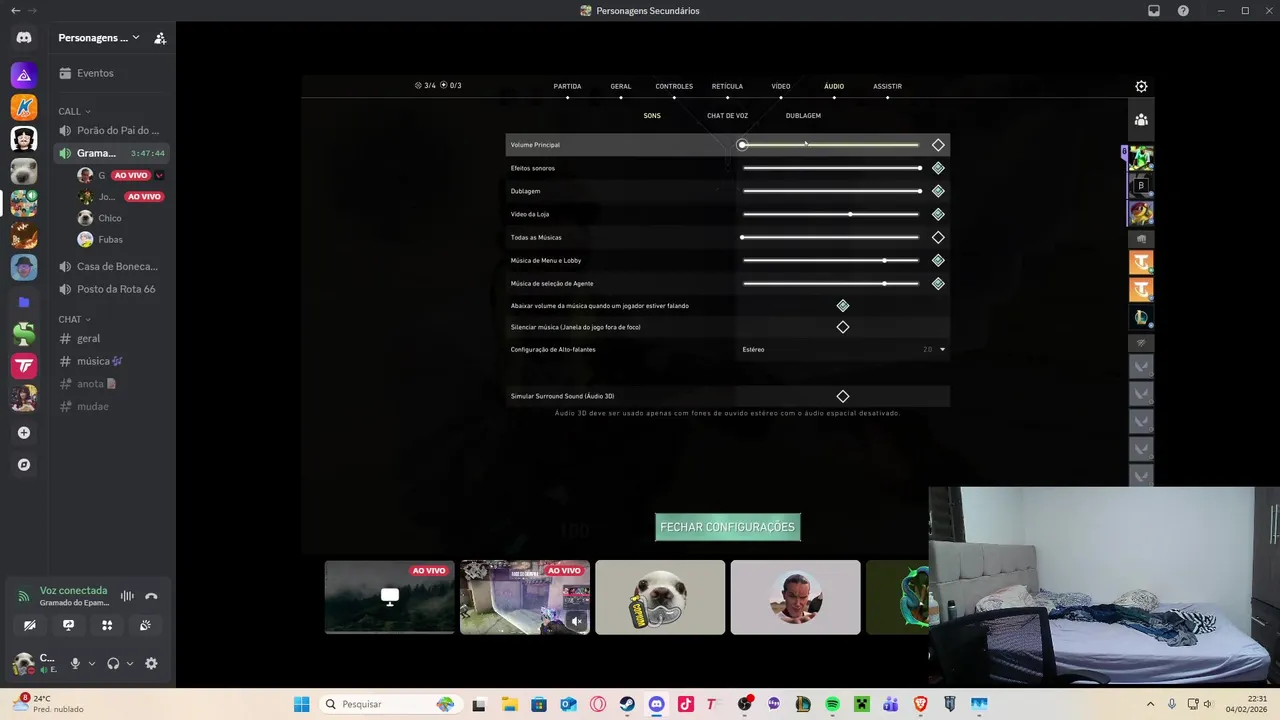This screenshot has height=720, width=1280.
Task: Enable Simular Surround Sound (Áudio 3D)
Action: coord(843,396)
